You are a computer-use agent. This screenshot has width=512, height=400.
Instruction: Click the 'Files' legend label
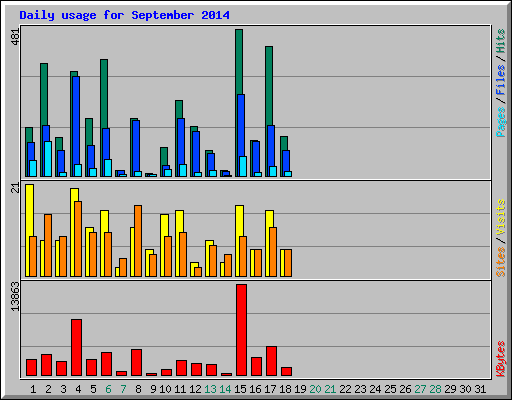(500, 79)
